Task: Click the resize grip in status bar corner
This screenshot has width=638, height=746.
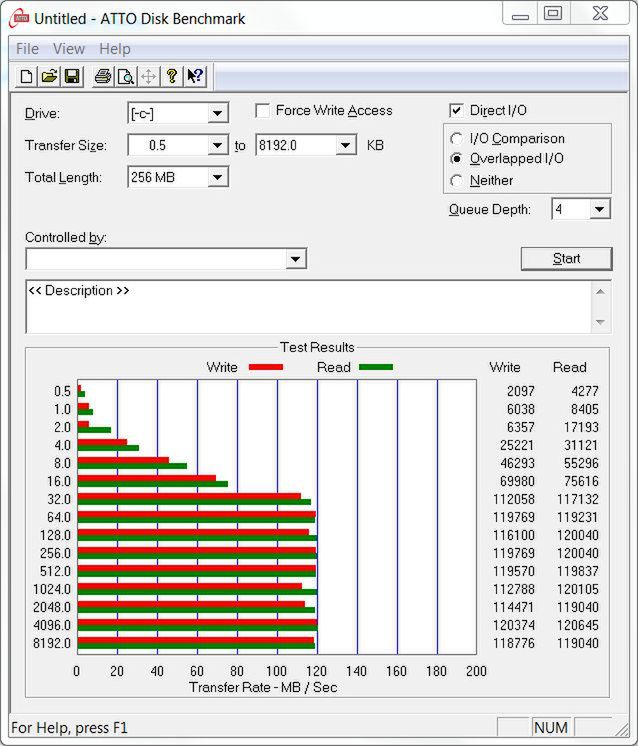Action: coord(622,729)
